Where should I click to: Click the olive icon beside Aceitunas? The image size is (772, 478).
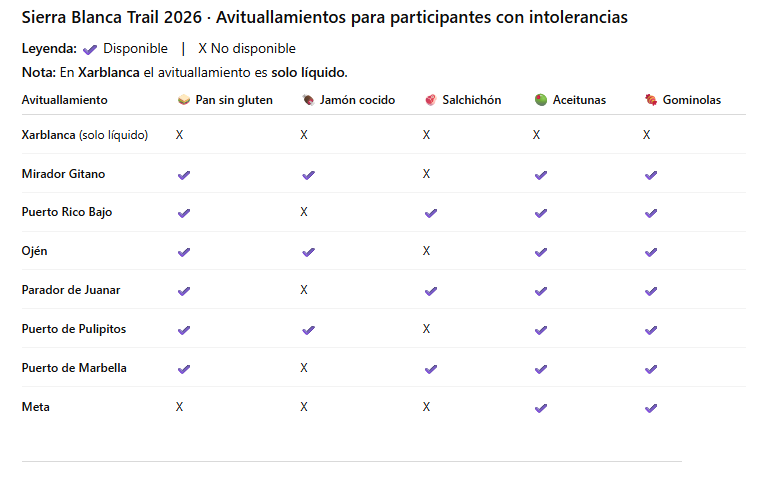tap(541, 100)
